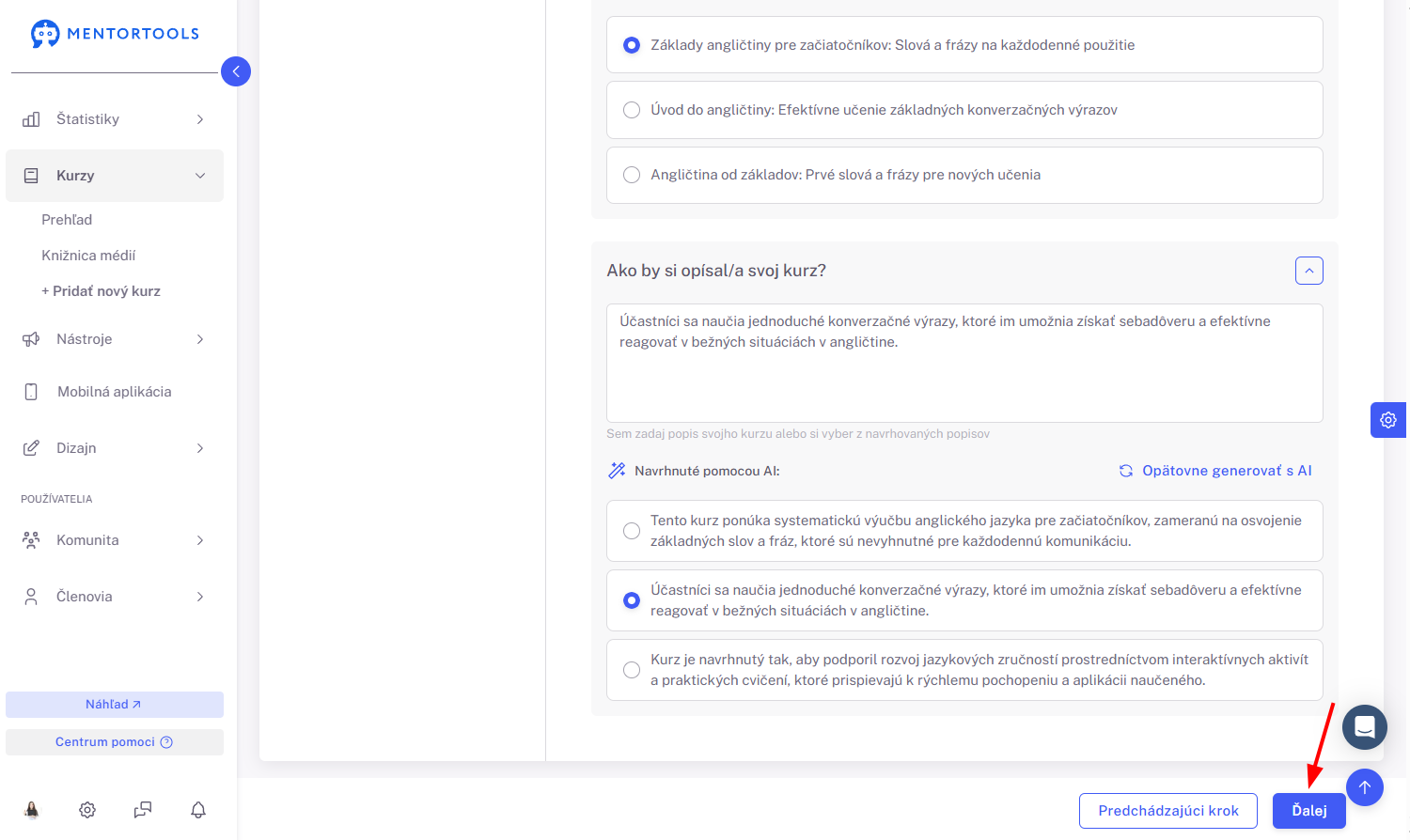This screenshot has height=840, width=1410.
Task: Select the 'Angličtina od základov' title option
Action: pyautogui.click(x=964, y=175)
